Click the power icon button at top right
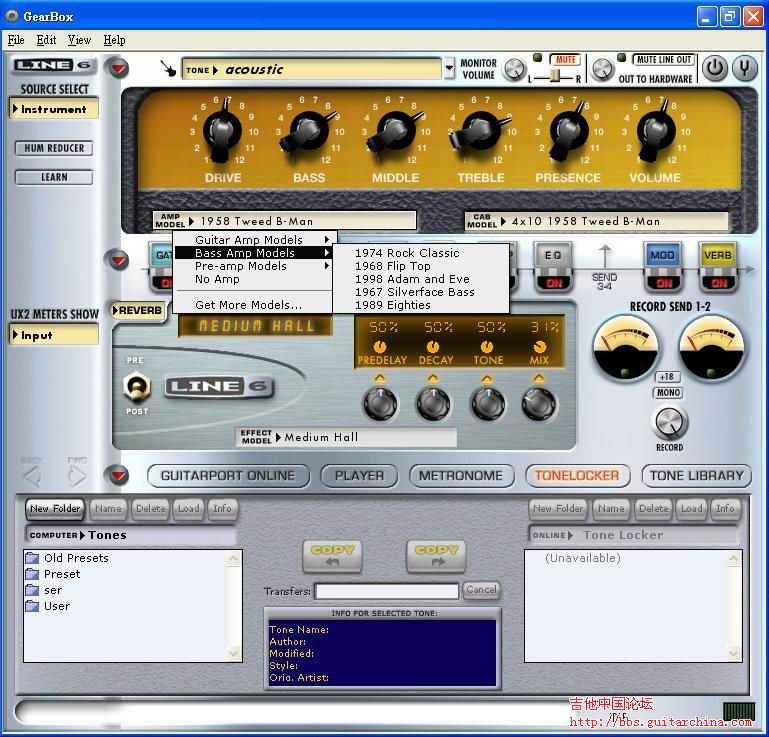 coord(714,68)
